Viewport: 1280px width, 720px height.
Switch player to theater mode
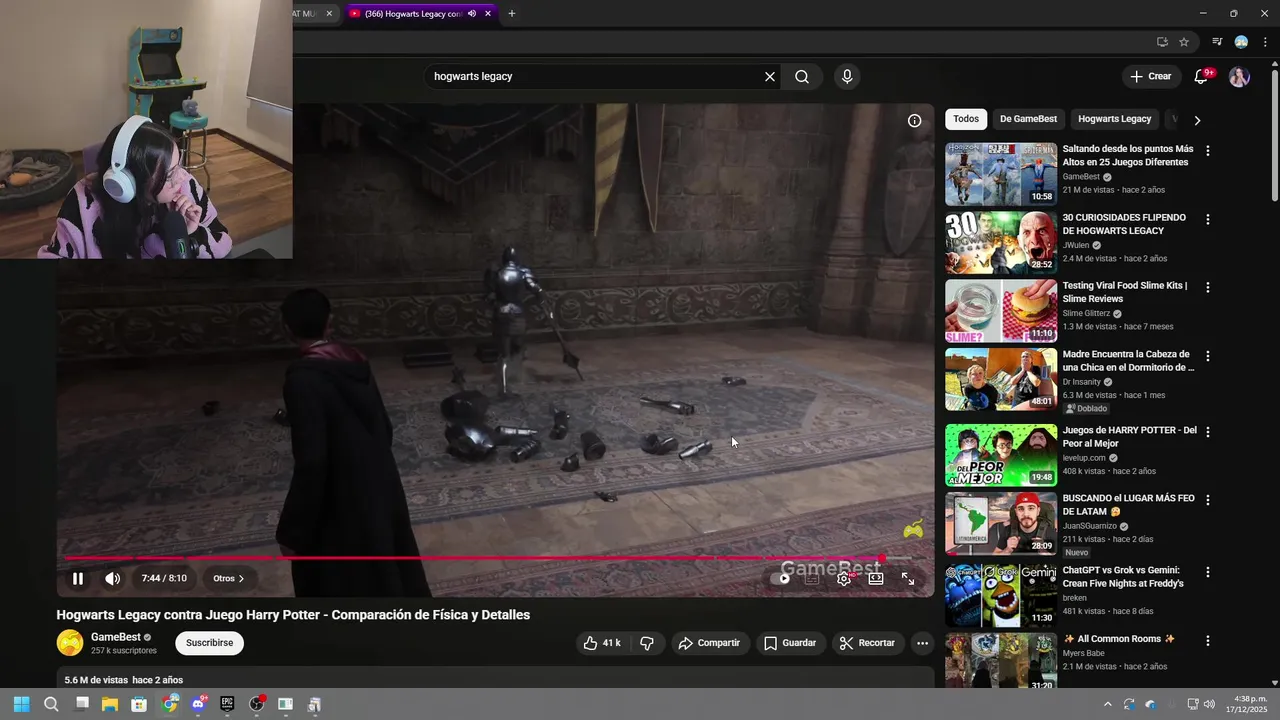point(876,578)
